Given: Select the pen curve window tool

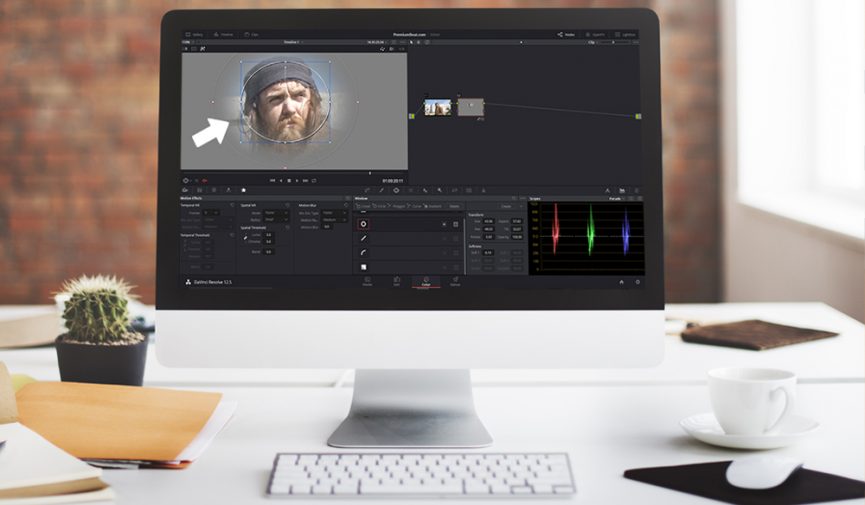Looking at the screenshot, I should (363, 238).
